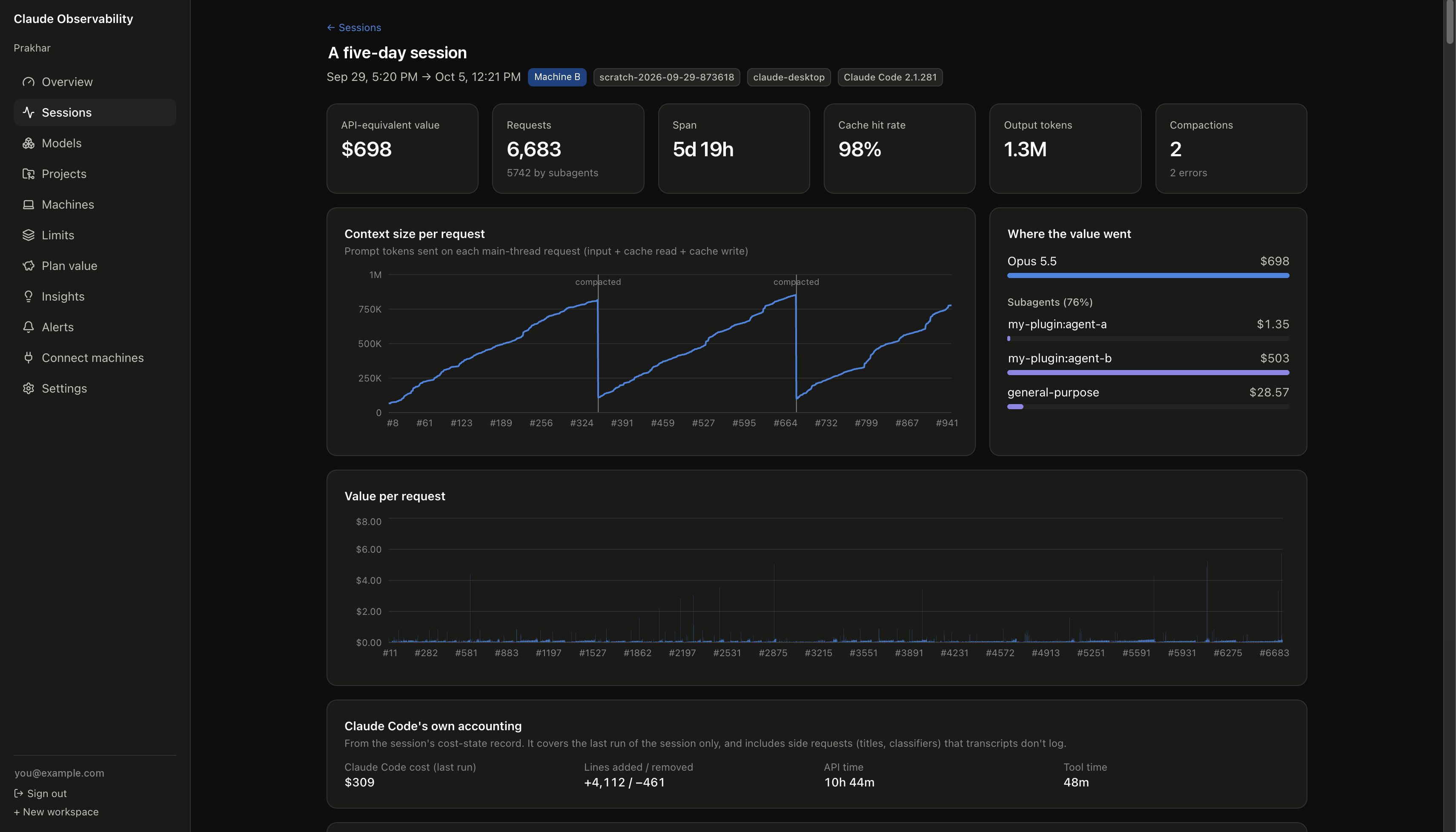Click the Models icon in sidebar
The width and height of the screenshot is (1456, 832).
[29, 143]
